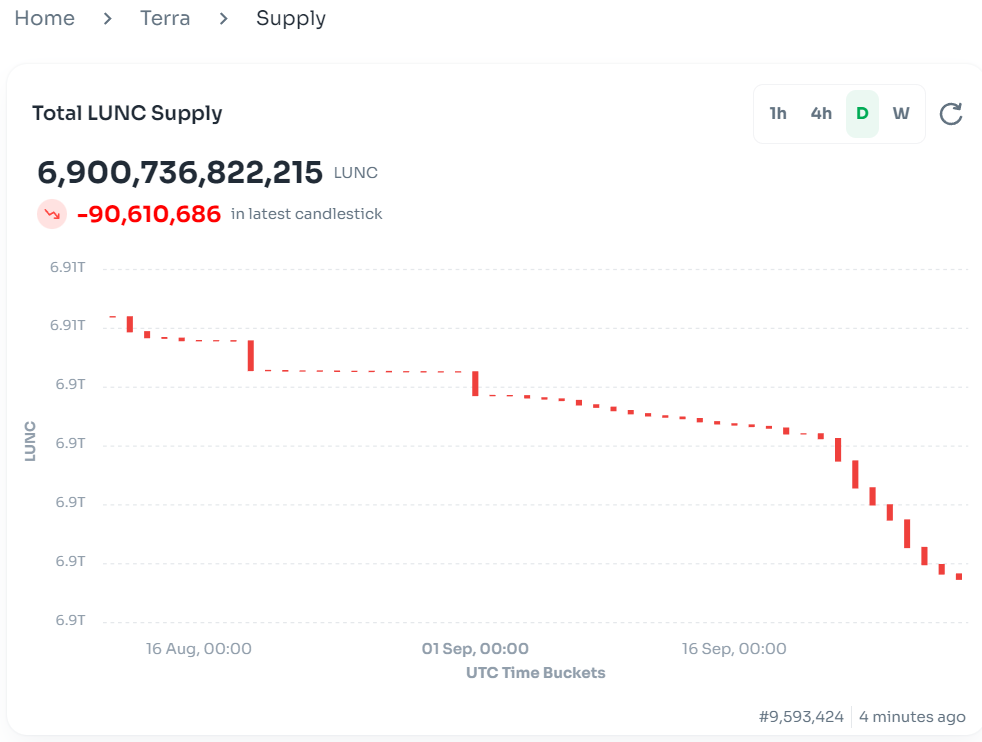Go to the Home breadcrumb
The width and height of the screenshot is (982, 742).
pos(44,19)
